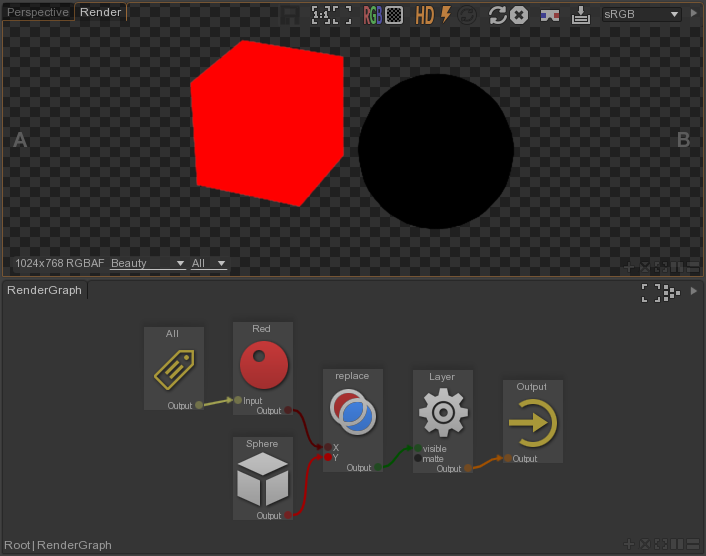Image resolution: width=706 pixels, height=556 pixels.
Task: Switch to the Perspective tab
Action: click(x=38, y=13)
